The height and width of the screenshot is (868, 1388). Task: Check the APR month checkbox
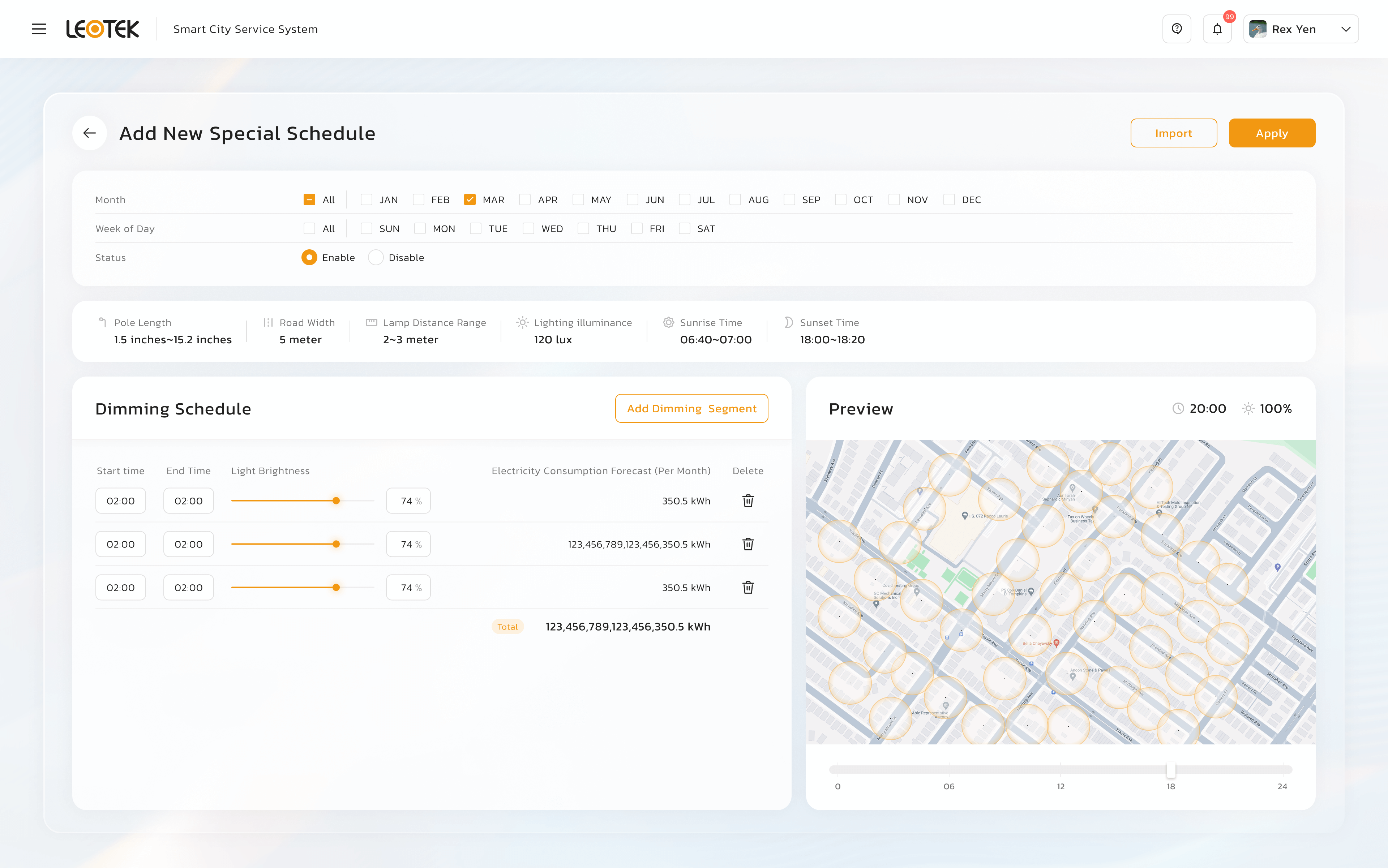[524, 200]
